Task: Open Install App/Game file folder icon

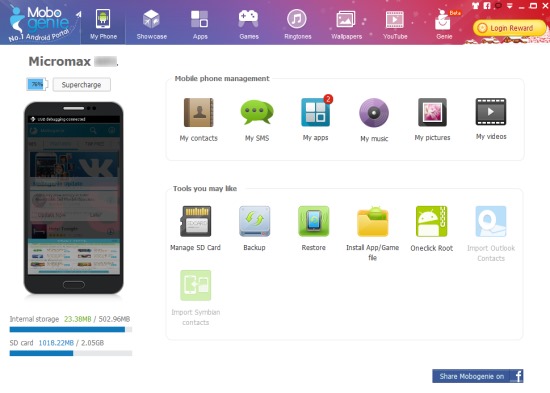Action: tap(373, 221)
